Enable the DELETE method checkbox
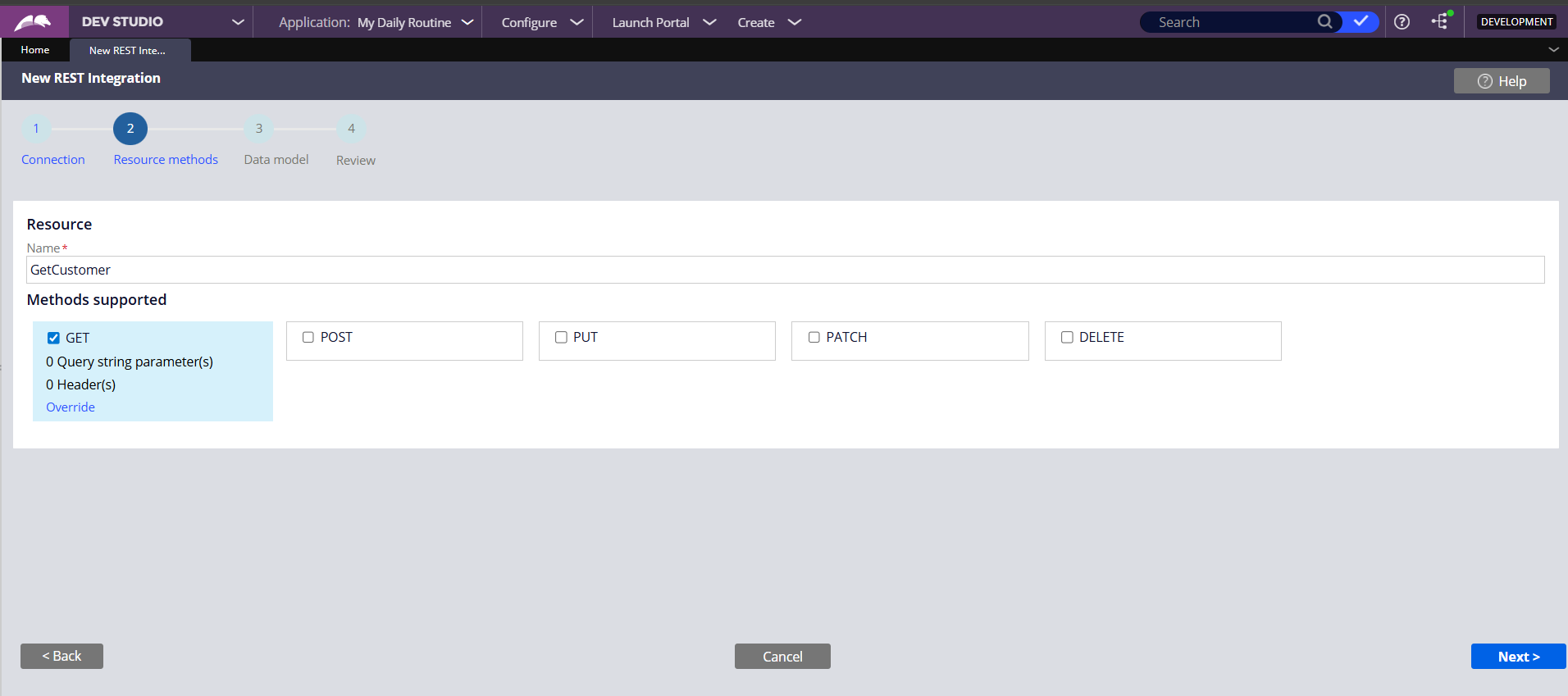This screenshot has height=696, width=1568. (1067, 338)
